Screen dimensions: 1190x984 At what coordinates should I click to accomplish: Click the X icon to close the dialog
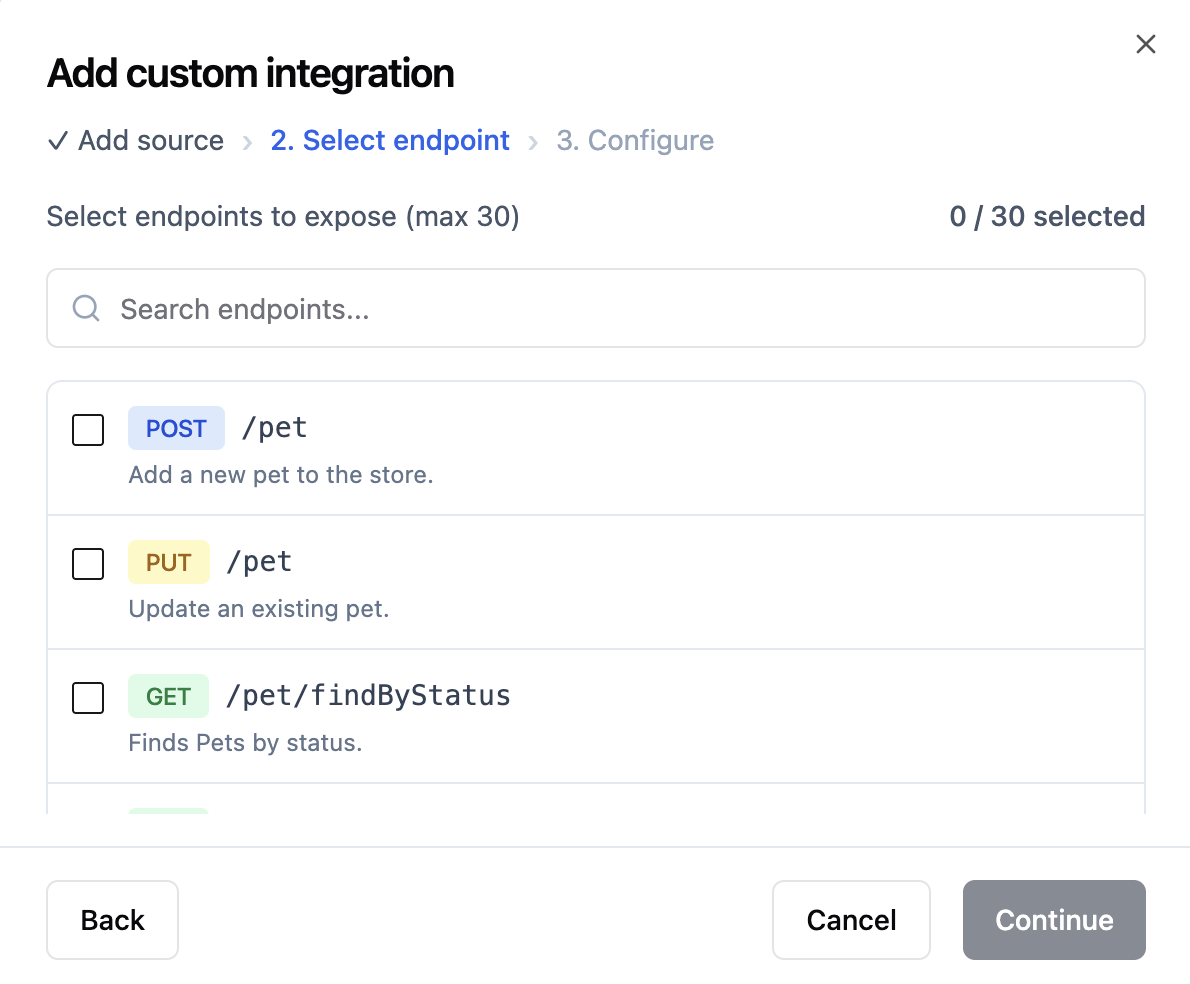point(1145,43)
